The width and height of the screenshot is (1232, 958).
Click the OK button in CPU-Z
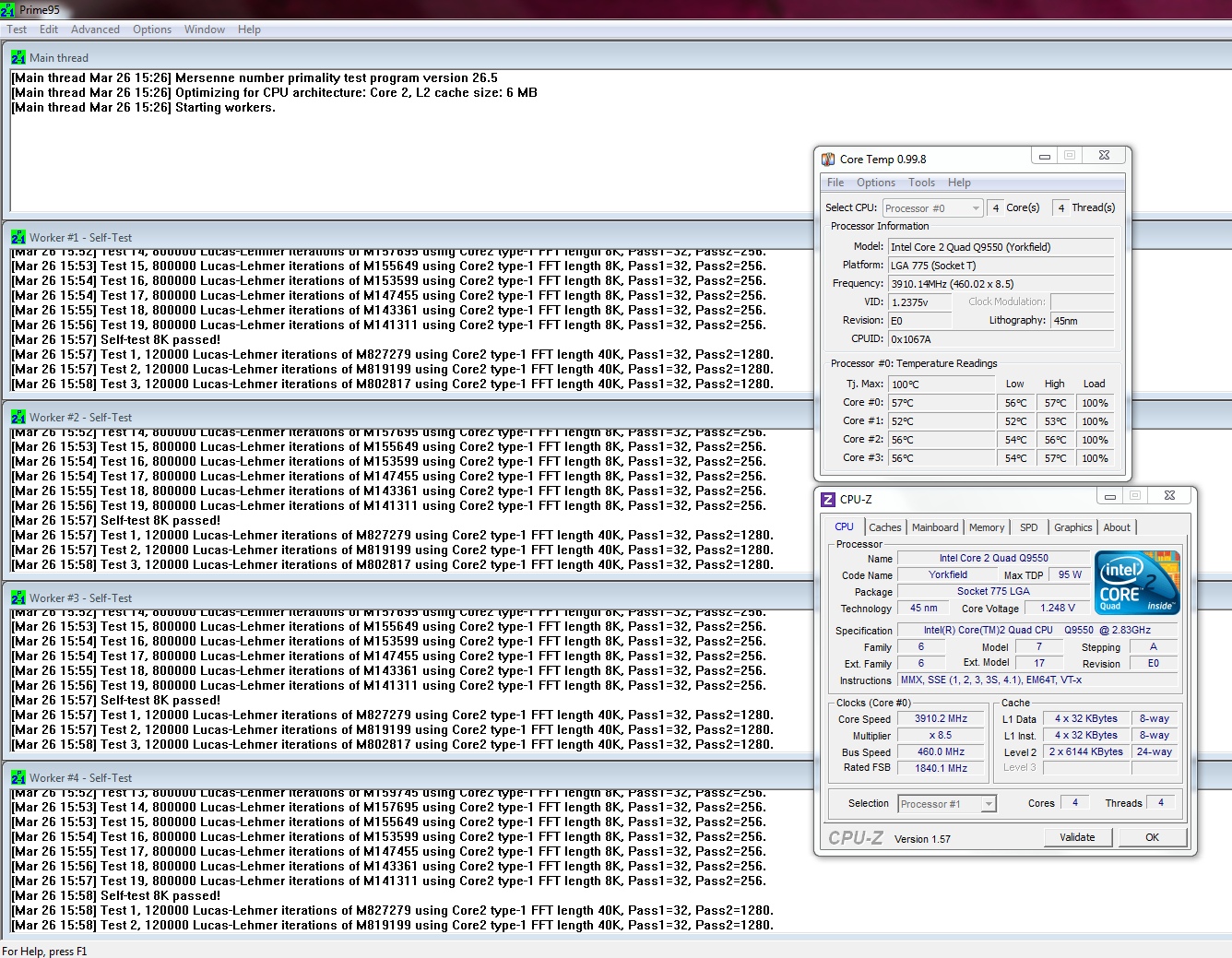point(1152,837)
